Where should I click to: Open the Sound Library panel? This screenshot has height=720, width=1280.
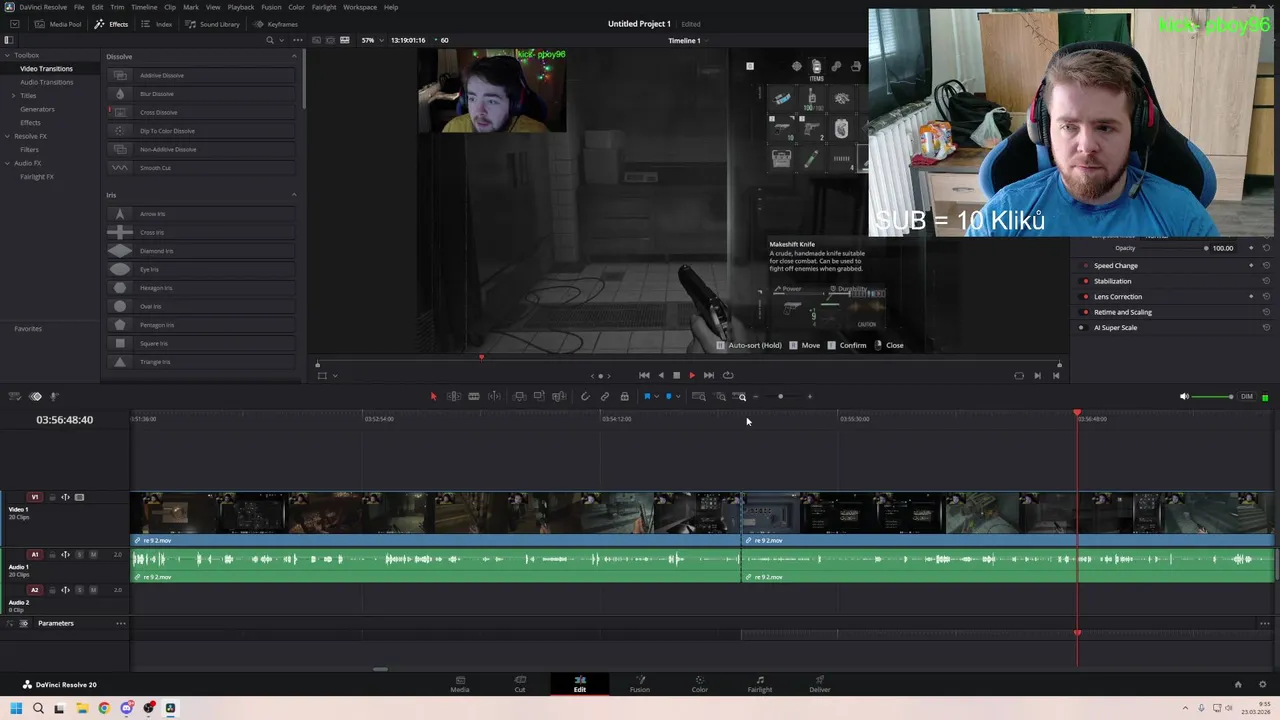(212, 24)
